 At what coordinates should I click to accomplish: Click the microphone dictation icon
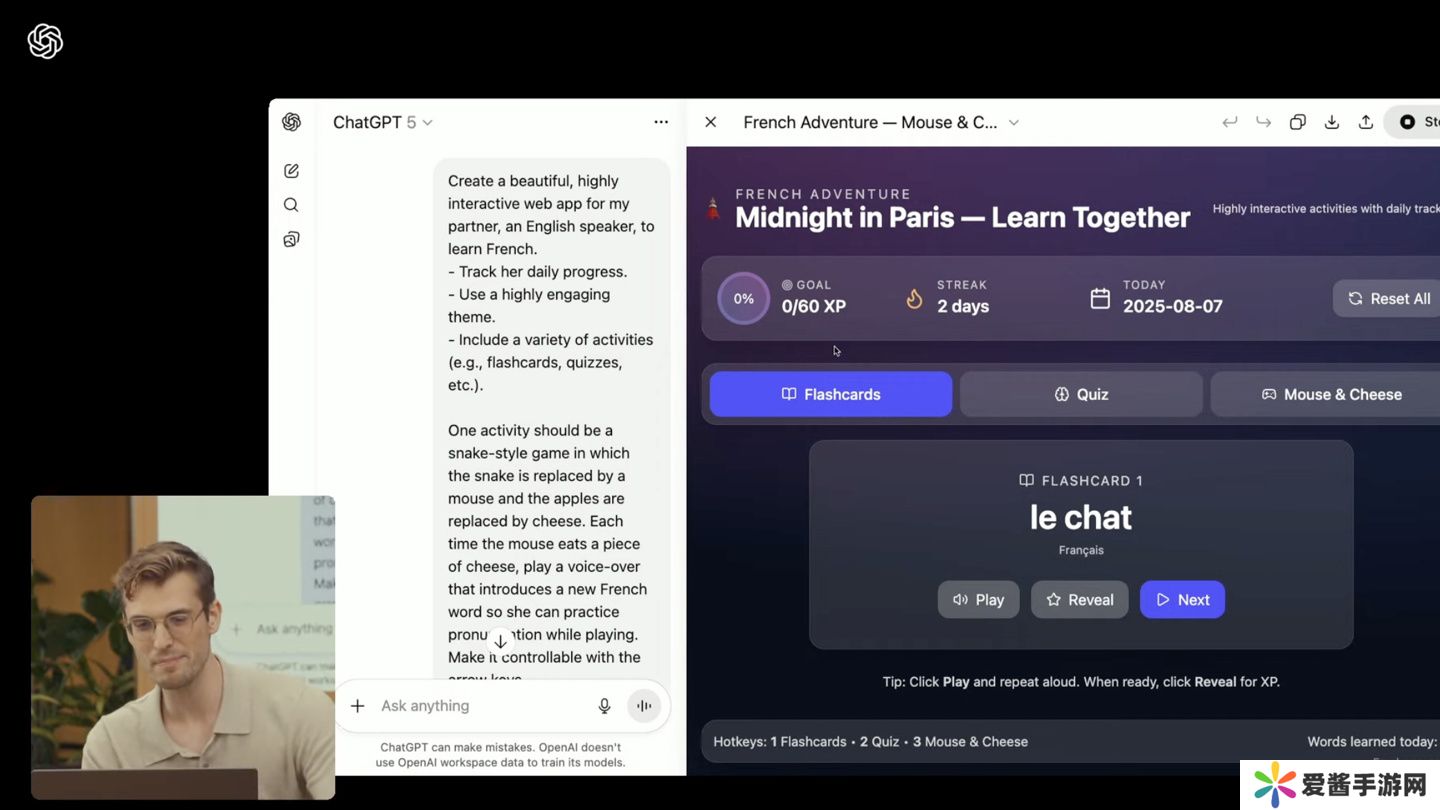[604, 706]
